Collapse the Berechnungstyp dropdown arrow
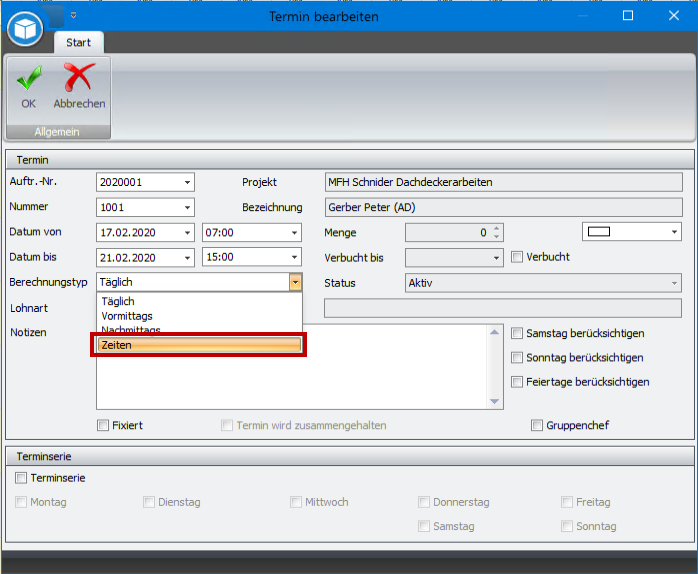 click(x=295, y=282)
